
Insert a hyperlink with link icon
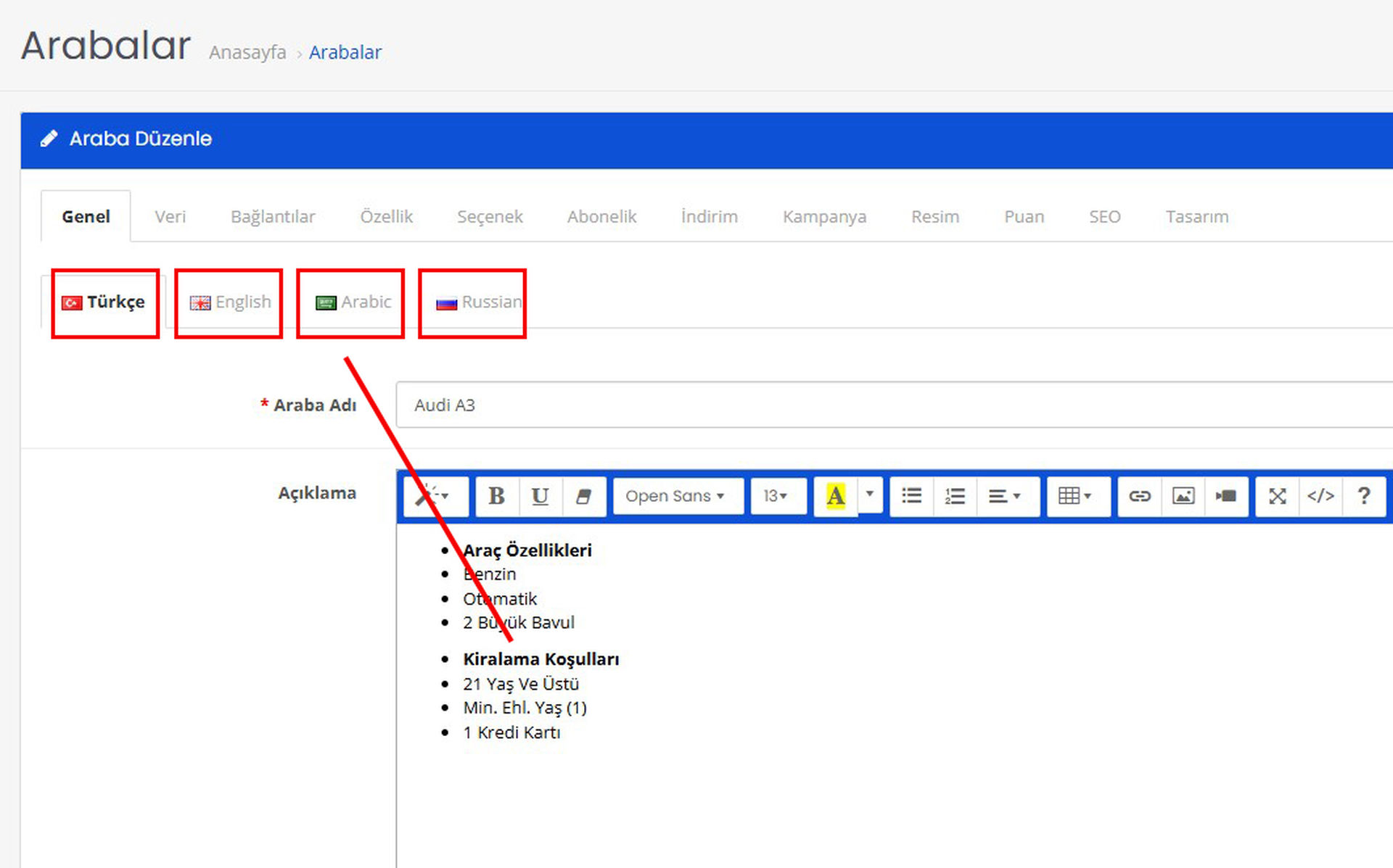(1139, 496)
